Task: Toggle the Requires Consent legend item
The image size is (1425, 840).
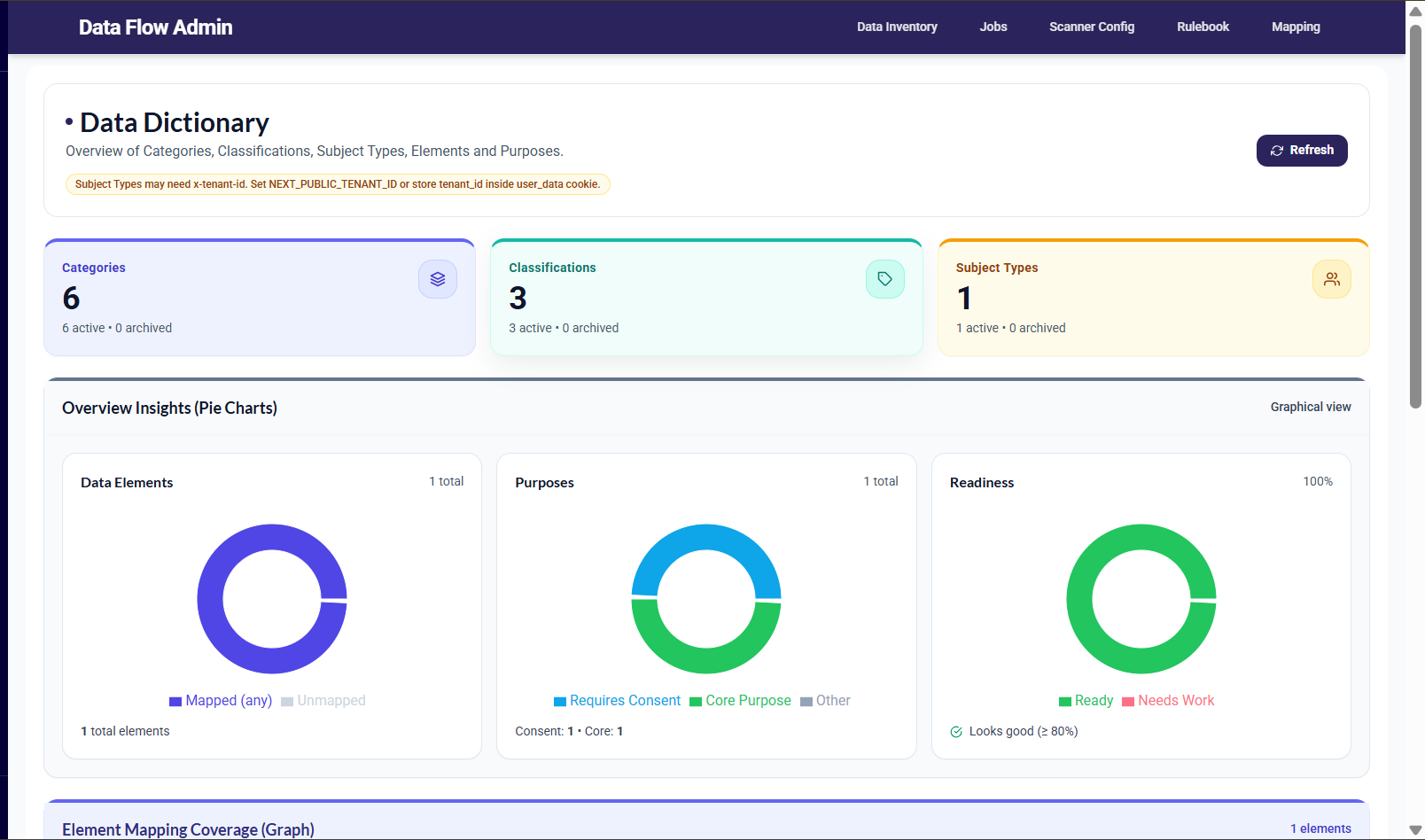Action: click(617, 701)
